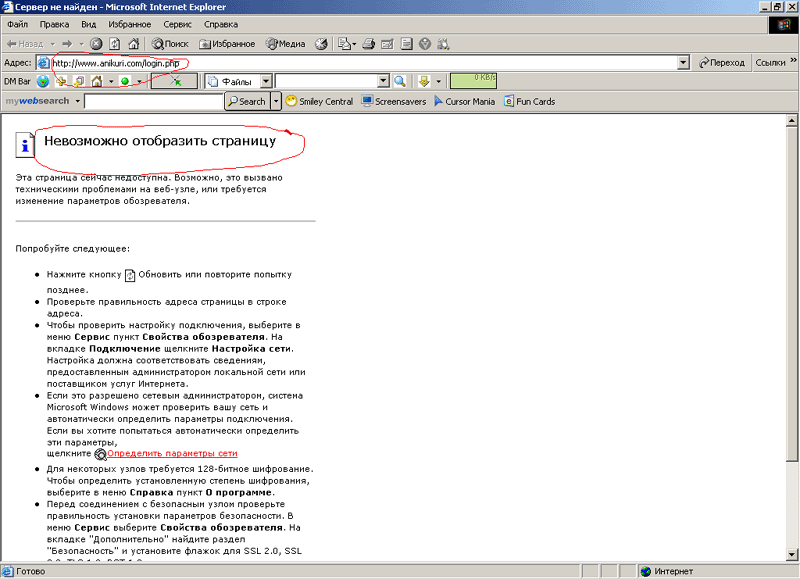Screen dimensions: 800x579
Task: Go to the Home page icon
Action: click(x=133, y=44)
